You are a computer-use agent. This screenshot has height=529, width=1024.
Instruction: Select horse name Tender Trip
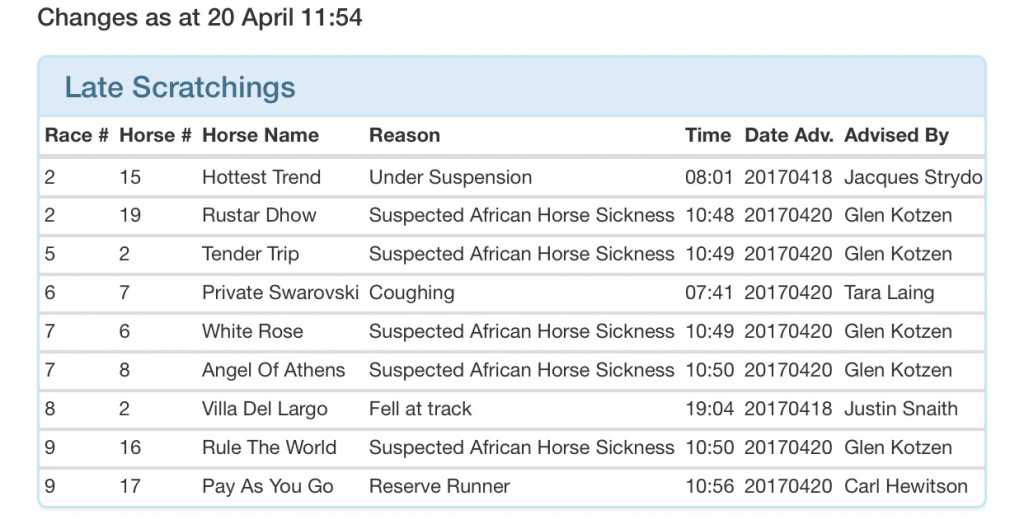pyautogui.click(x=250, y=254)
